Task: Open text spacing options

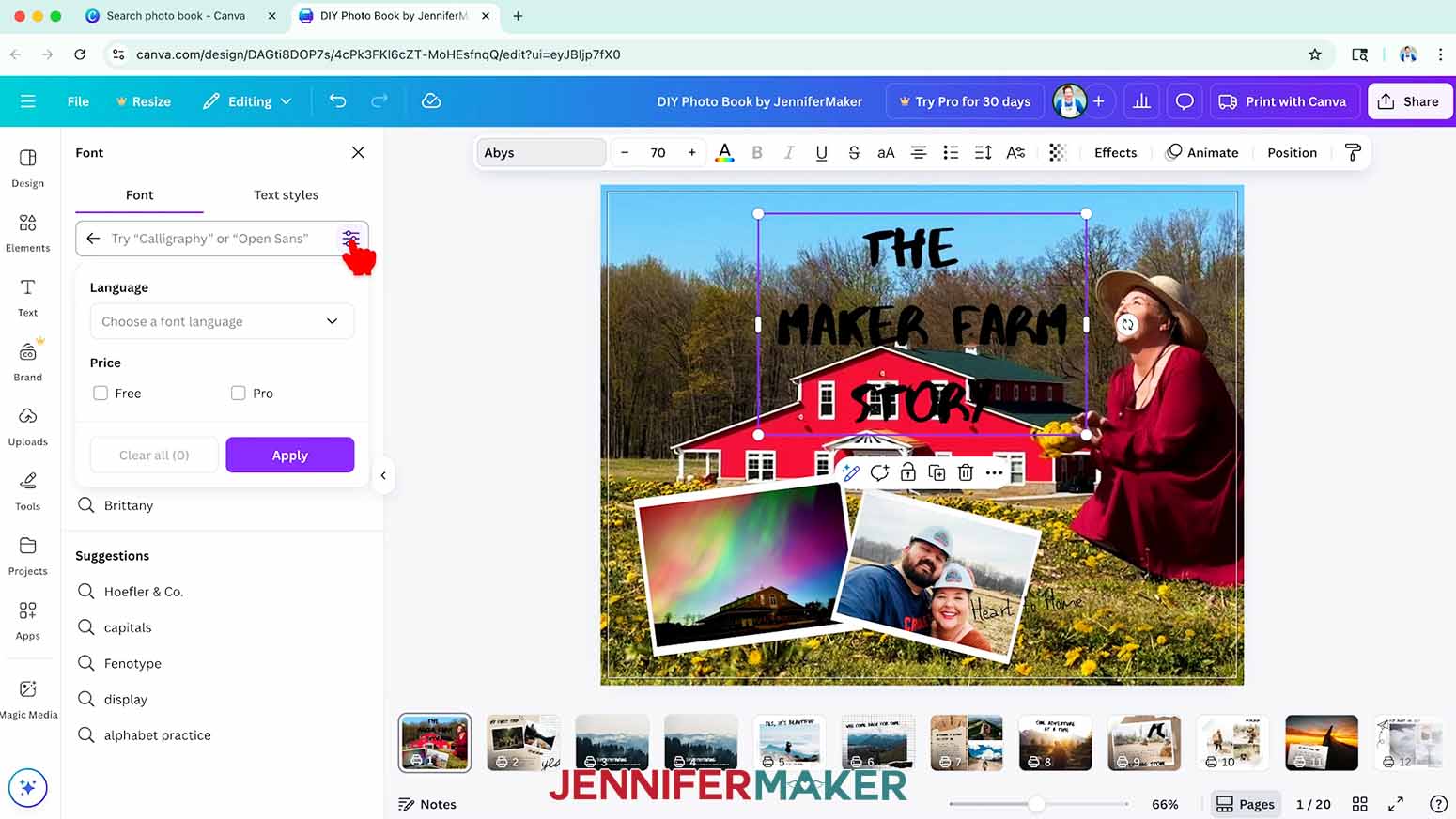Action: click(x=984, y=152)
